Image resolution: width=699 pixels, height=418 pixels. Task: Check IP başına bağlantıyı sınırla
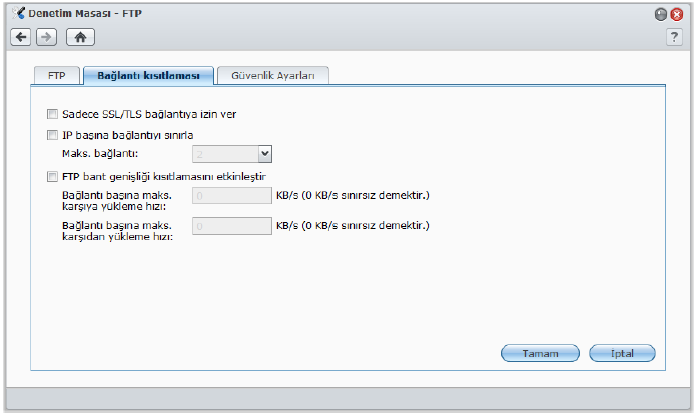click(x=52, y=135)
